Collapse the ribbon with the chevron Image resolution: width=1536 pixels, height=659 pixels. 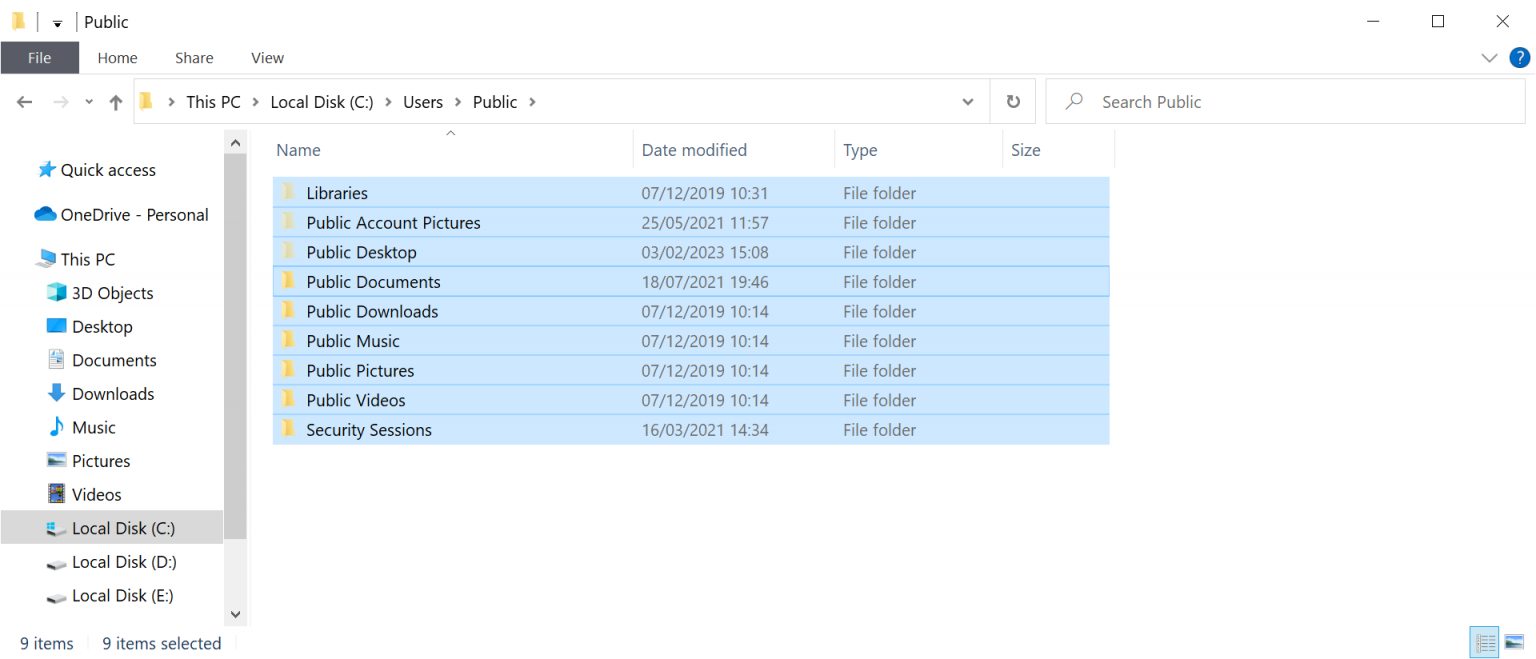click(1489, 57)
